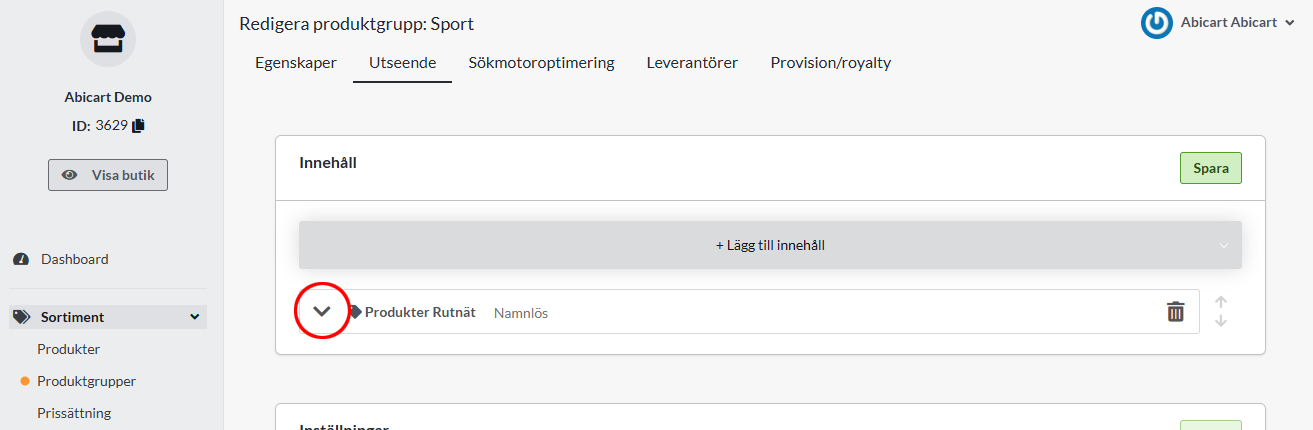Click the Visa butik button
1313x430 pixels.
(x=108, y=174)
